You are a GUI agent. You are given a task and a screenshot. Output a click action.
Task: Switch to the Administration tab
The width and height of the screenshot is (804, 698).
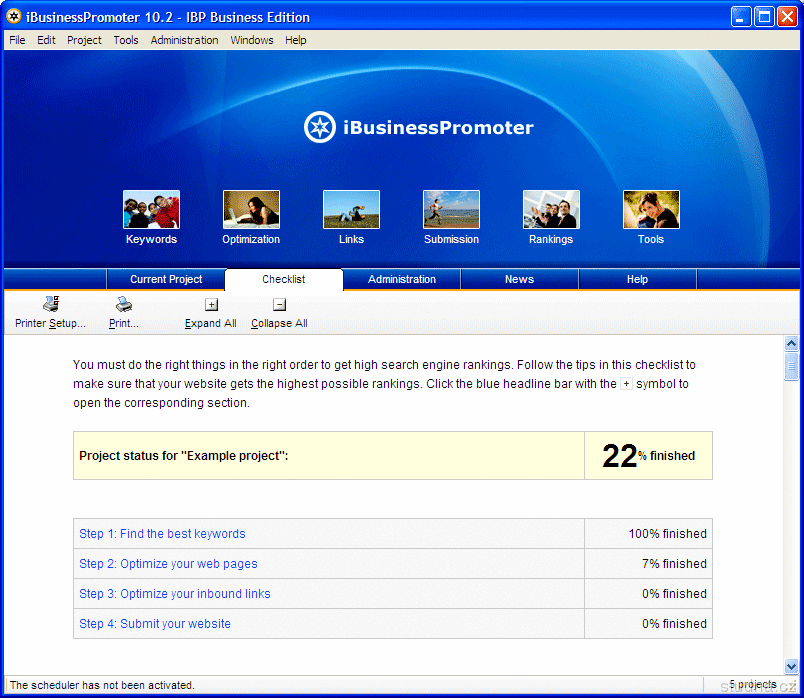point(402,280)
